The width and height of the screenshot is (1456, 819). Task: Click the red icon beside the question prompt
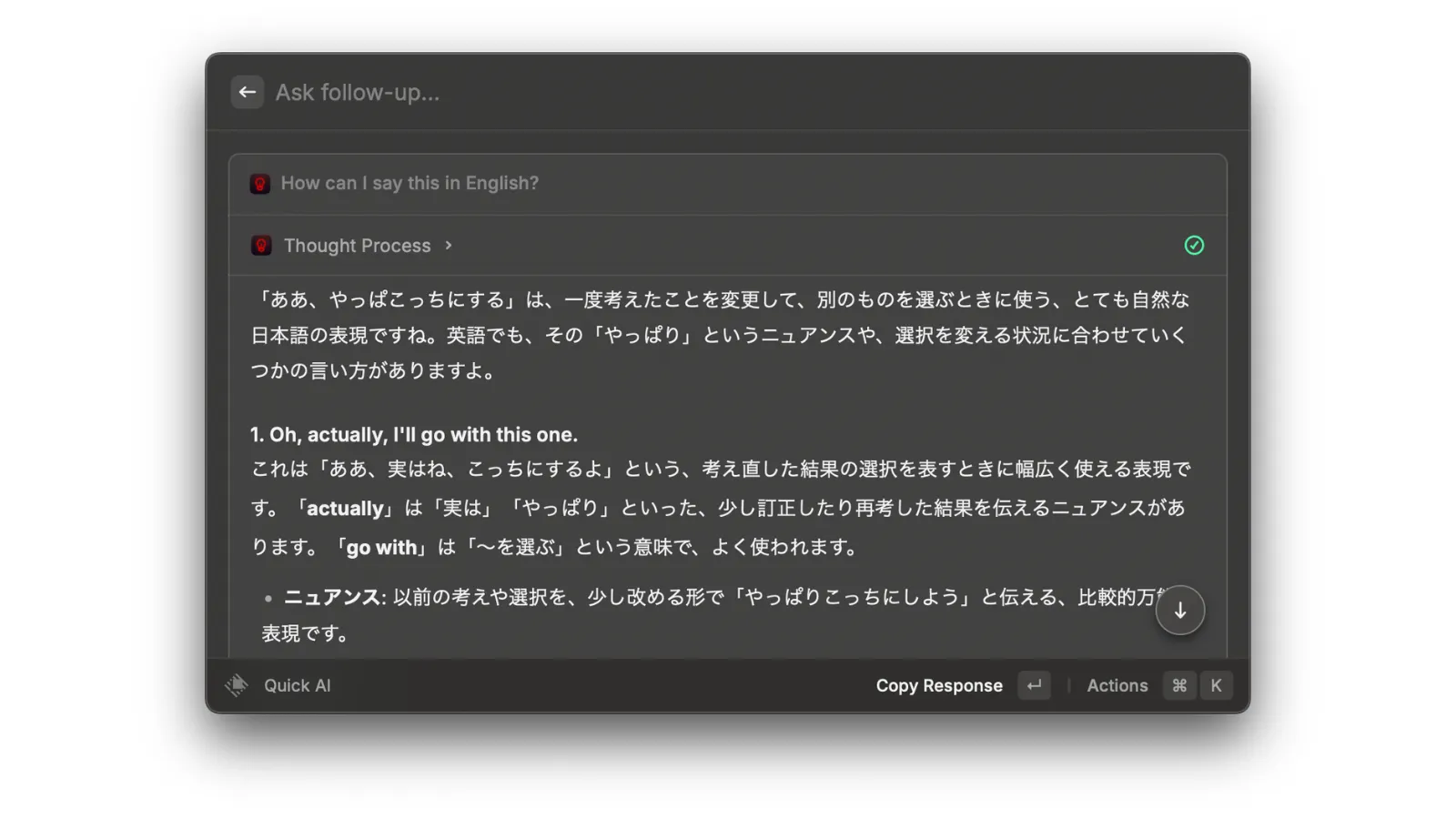point(260,184)
